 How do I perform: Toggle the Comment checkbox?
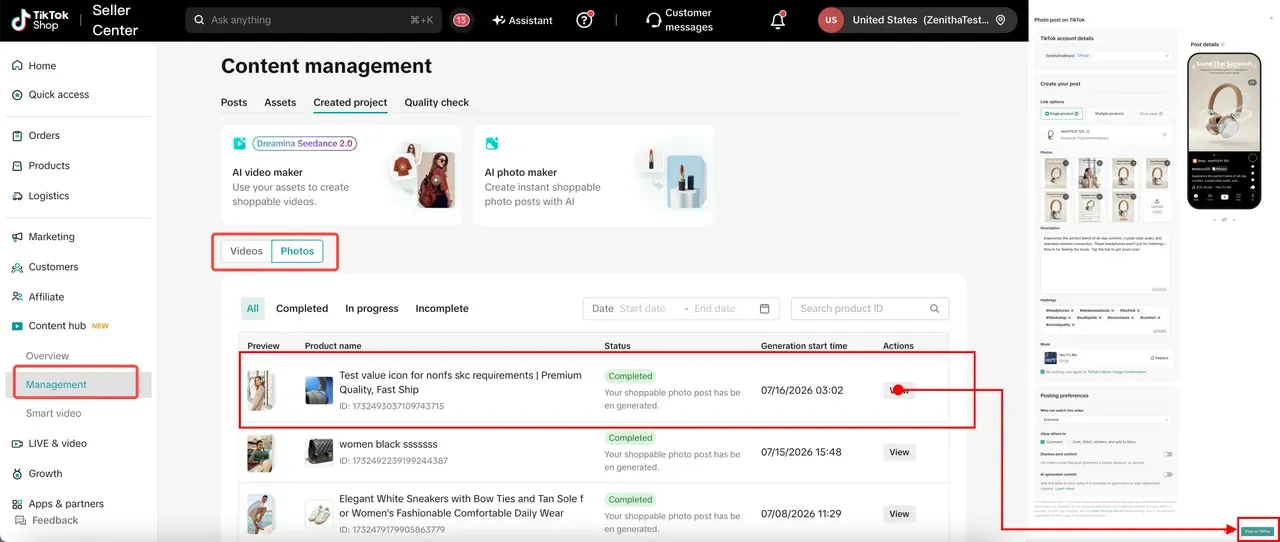(1043, 442)
